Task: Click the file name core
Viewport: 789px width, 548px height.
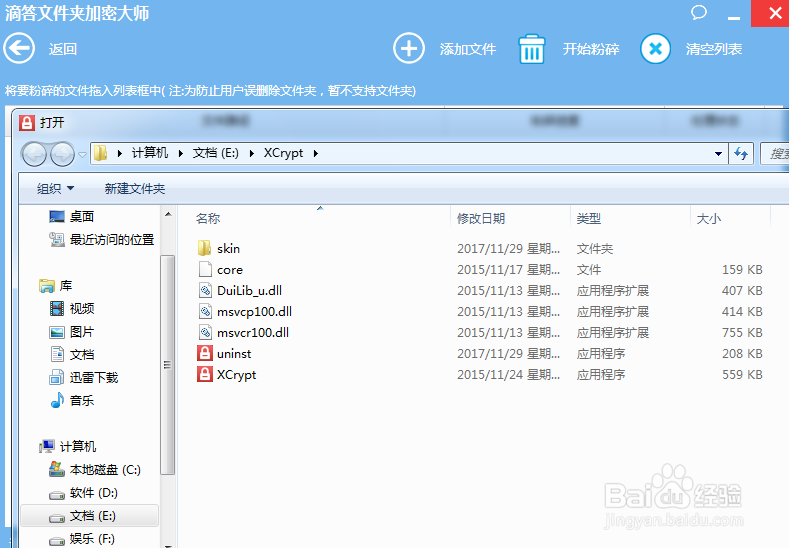Action: 230,270
